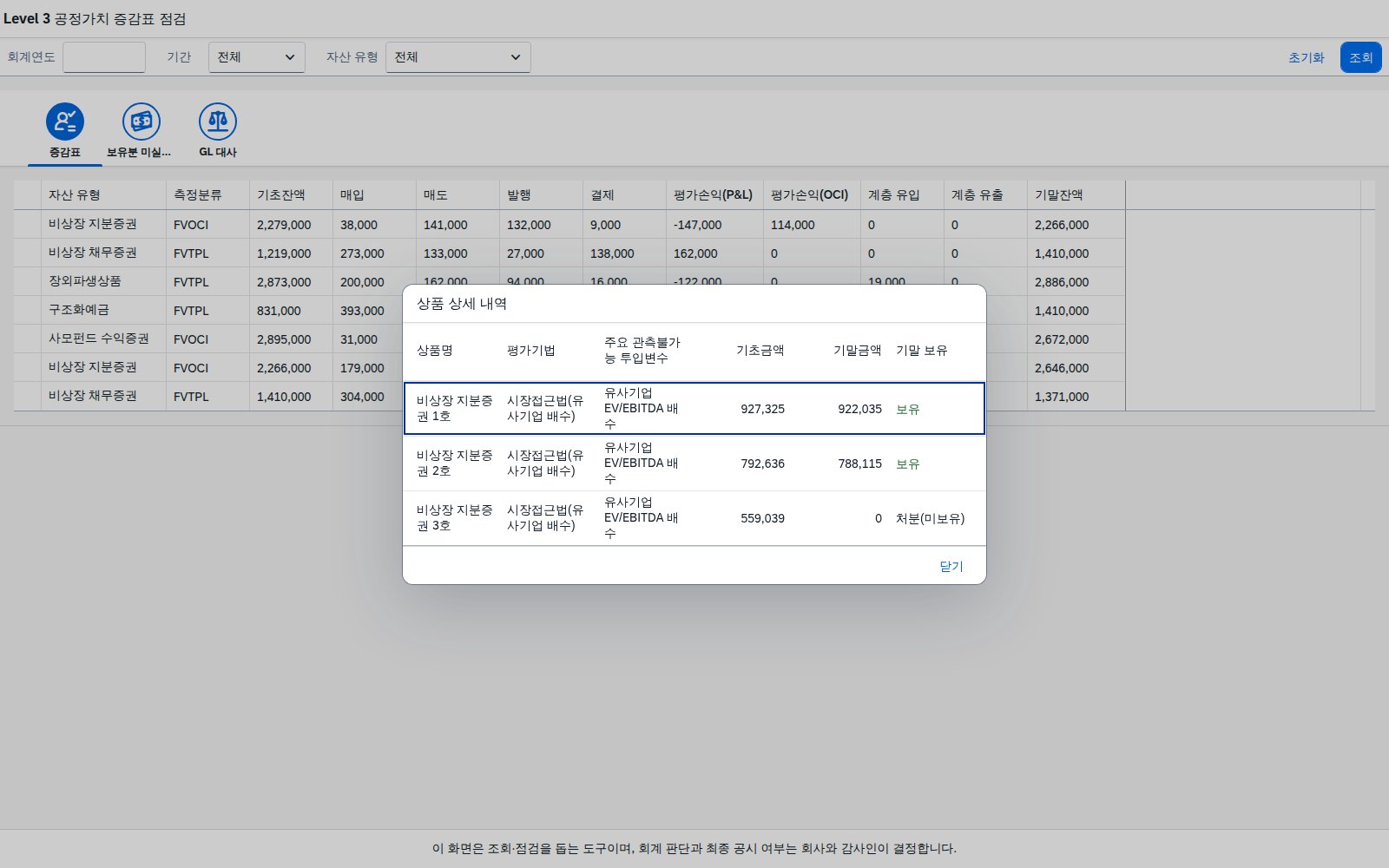Click the 평가기법 column header

click(x=531, y=351)
